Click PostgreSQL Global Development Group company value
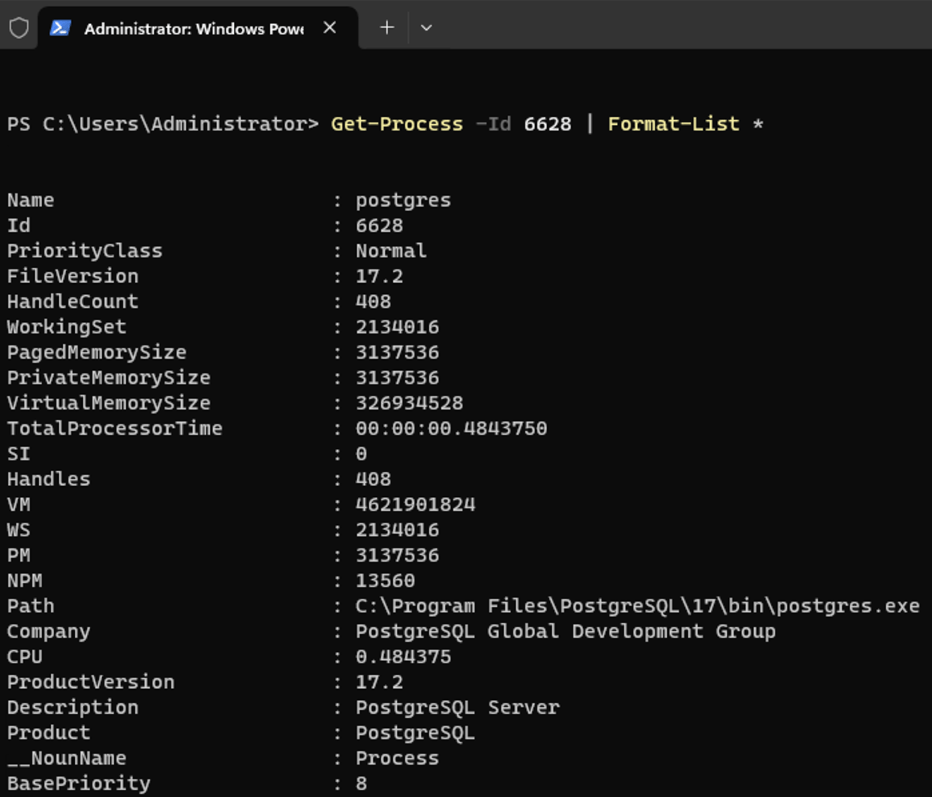This screenshot has height=797, width=932. pos(565,631)
